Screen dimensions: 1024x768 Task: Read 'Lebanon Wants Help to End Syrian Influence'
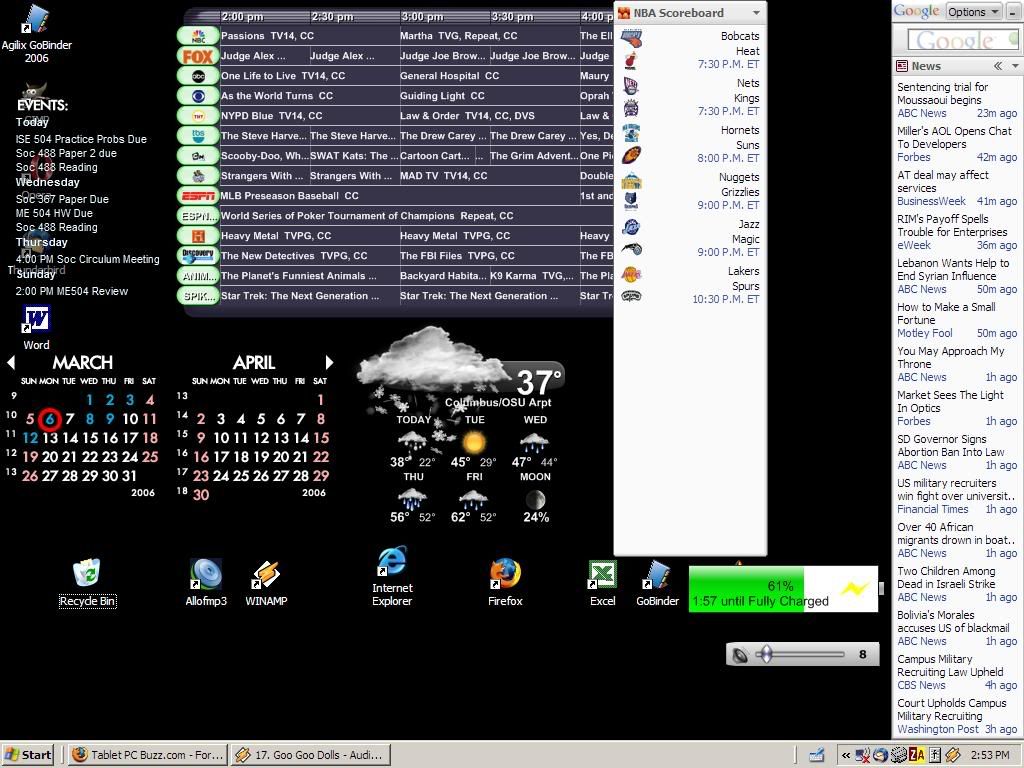tap(953, 269)
